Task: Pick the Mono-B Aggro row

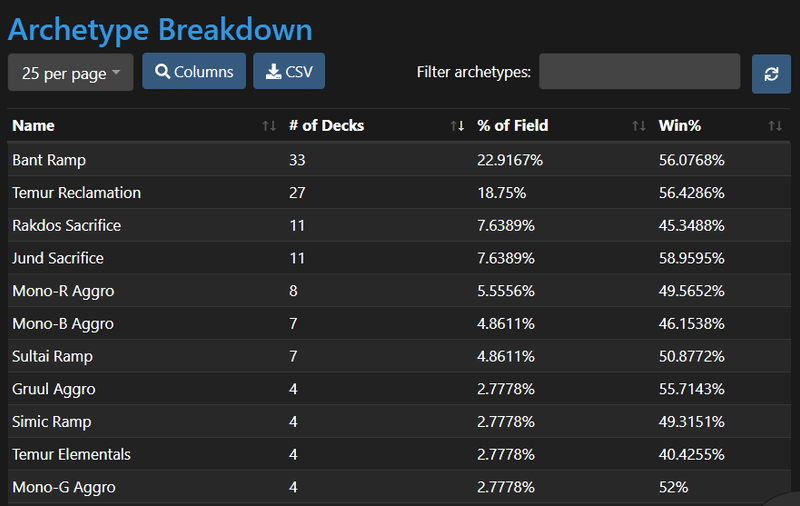Action: [x=399, y=323]
